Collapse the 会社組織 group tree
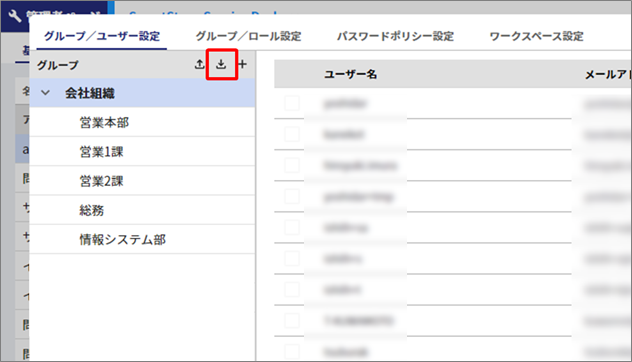Image resolution: width=632 pixels, height=362 pixels. point(46,93)
